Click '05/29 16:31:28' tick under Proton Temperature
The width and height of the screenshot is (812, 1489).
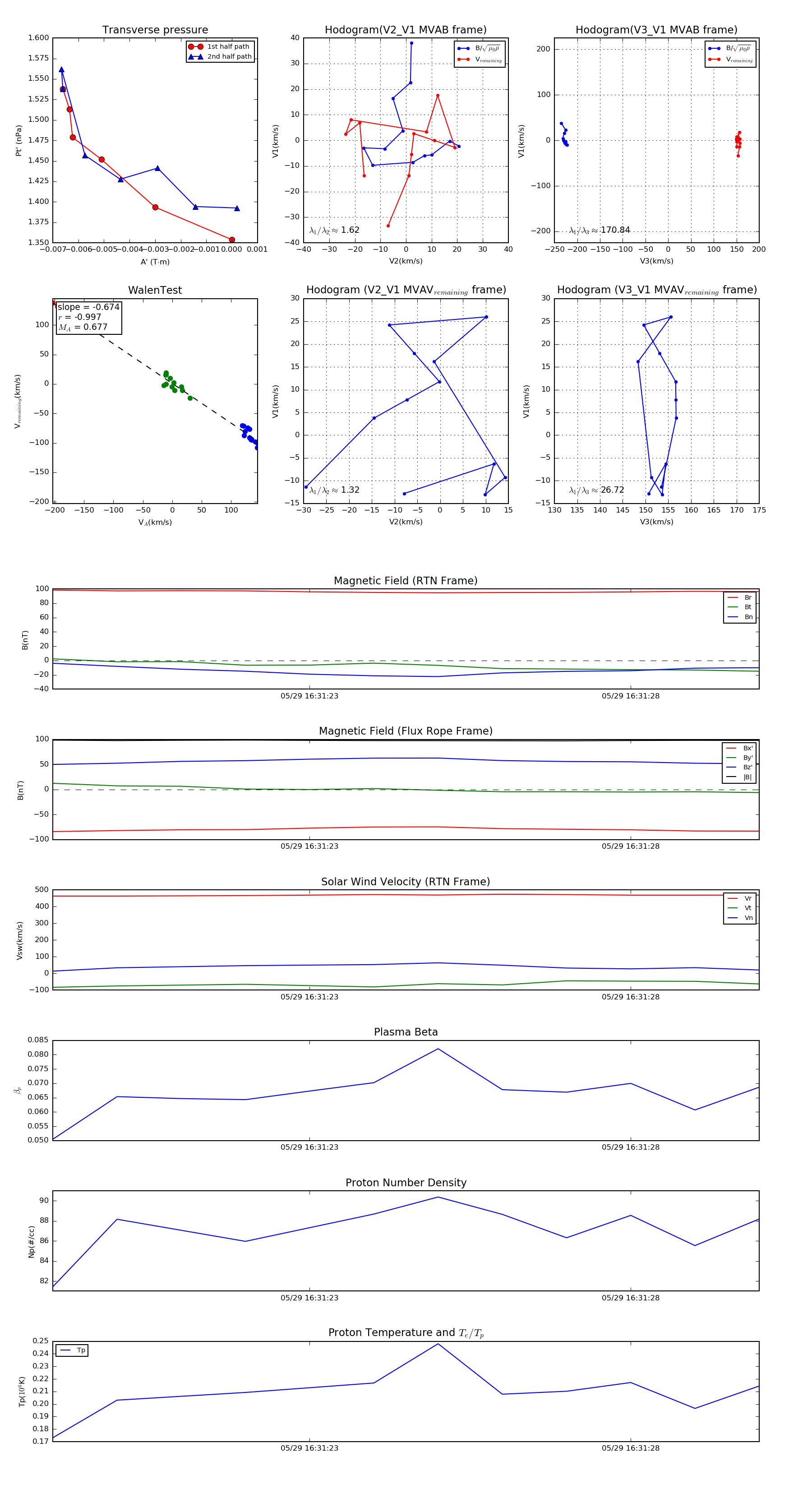click(631, 1448)
